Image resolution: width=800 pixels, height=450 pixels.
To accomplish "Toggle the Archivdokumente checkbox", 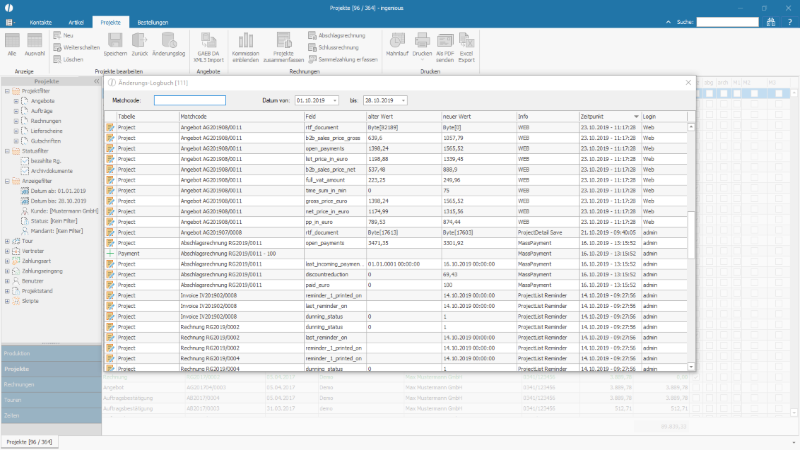I will point(24,171).
